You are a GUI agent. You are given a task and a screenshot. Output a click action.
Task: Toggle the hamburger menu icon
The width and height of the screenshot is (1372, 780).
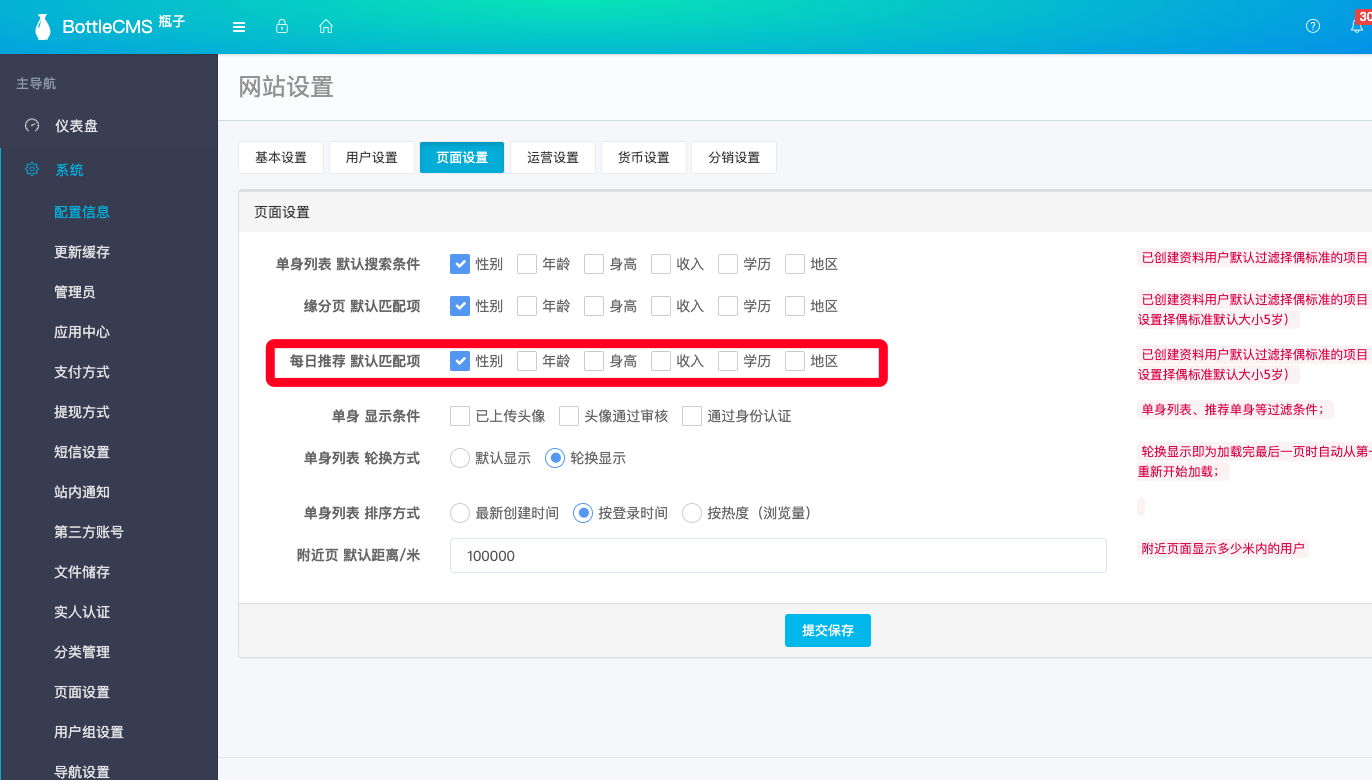[239, 27]
